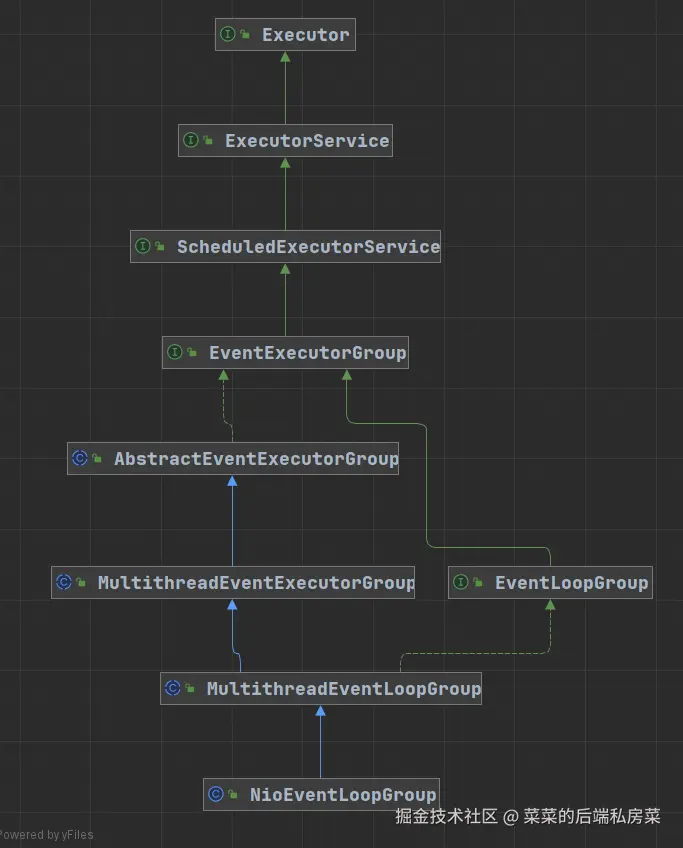
Task: Click the lock icon on AbstractEventExecutorGroup node
Action: point(97,459)
